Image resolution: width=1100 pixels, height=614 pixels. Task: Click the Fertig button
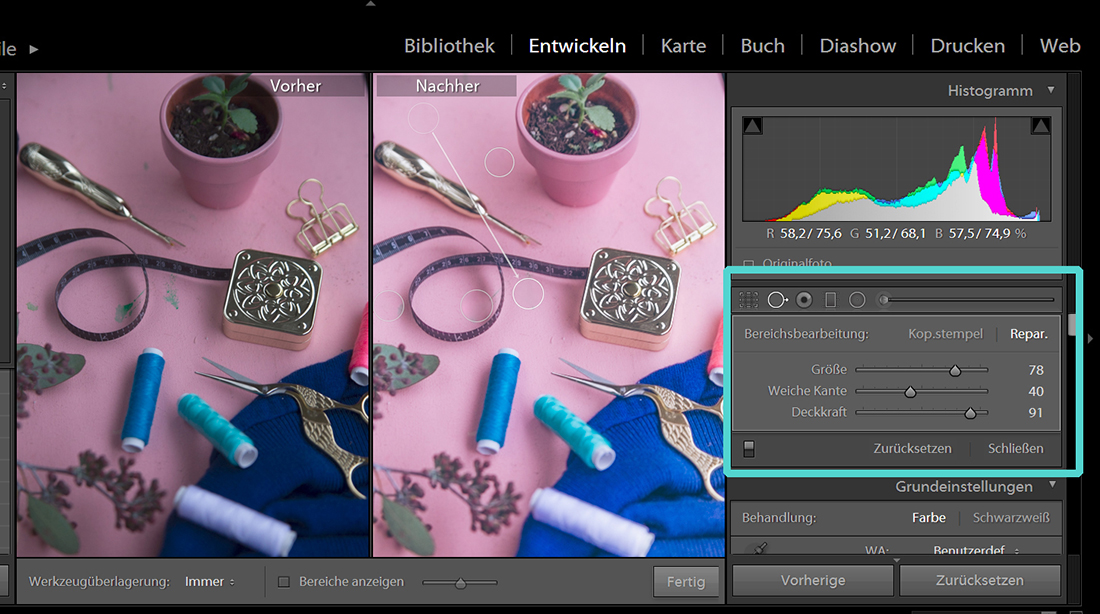click(x=686, y=582)
